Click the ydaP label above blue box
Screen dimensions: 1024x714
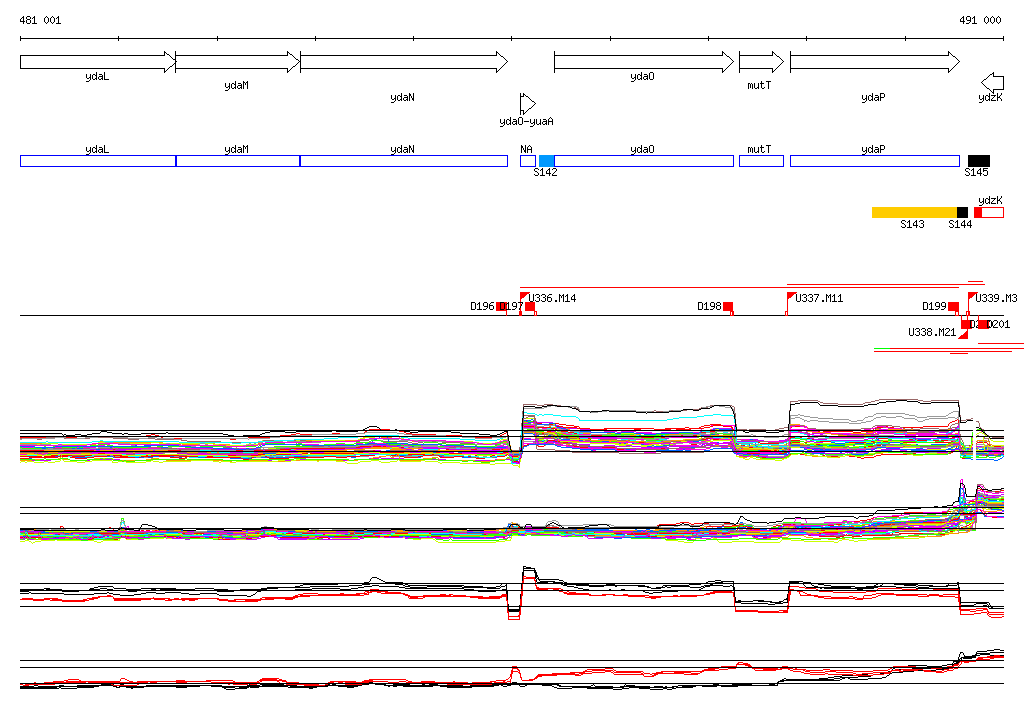(x=873, y=150)
